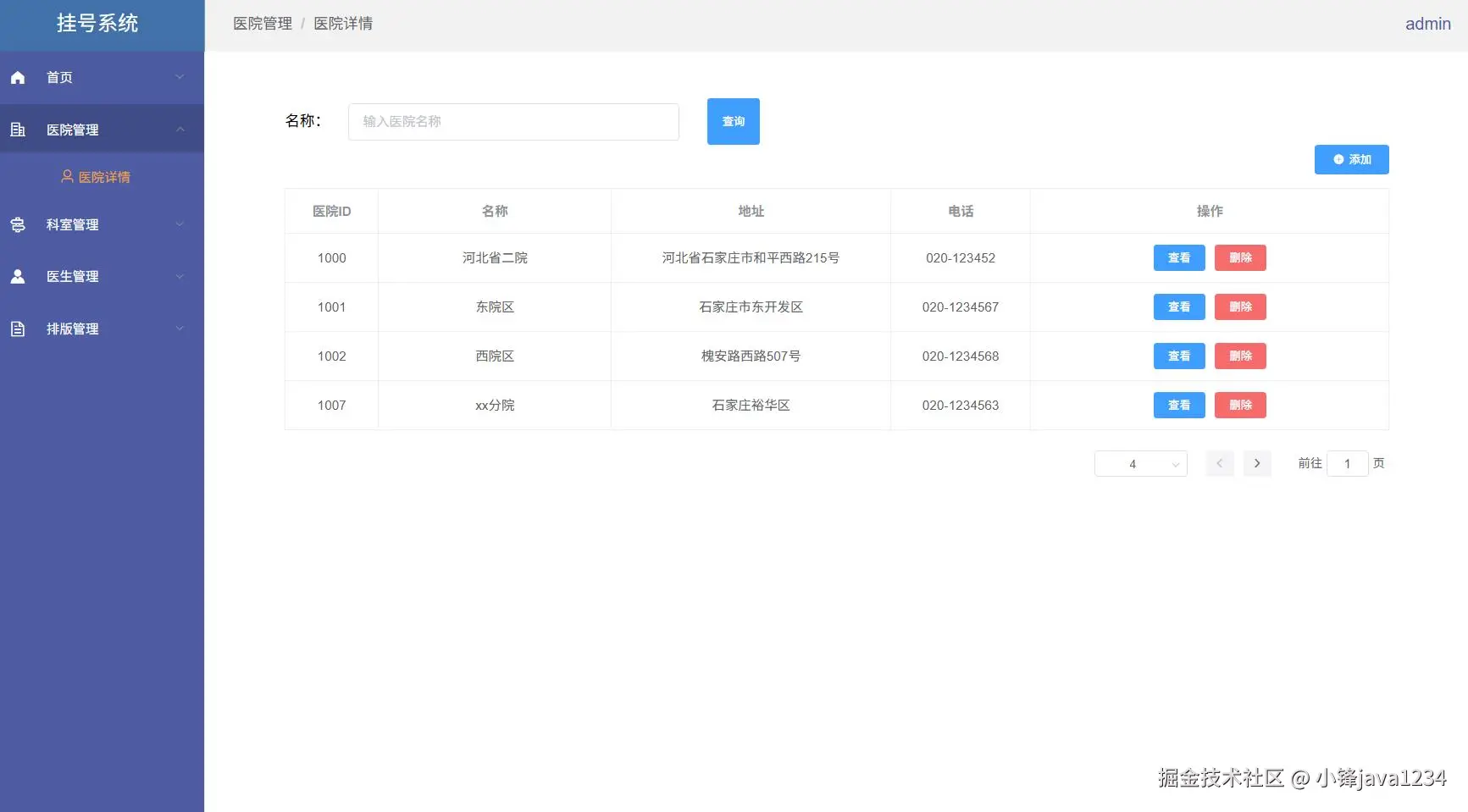
Task: Click phone number 020-123452
Action: pos(961,258)
